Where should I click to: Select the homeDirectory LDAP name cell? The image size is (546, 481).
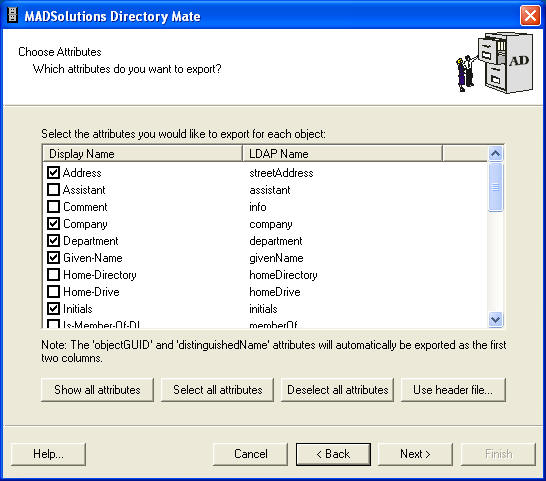tap(283, 275)
